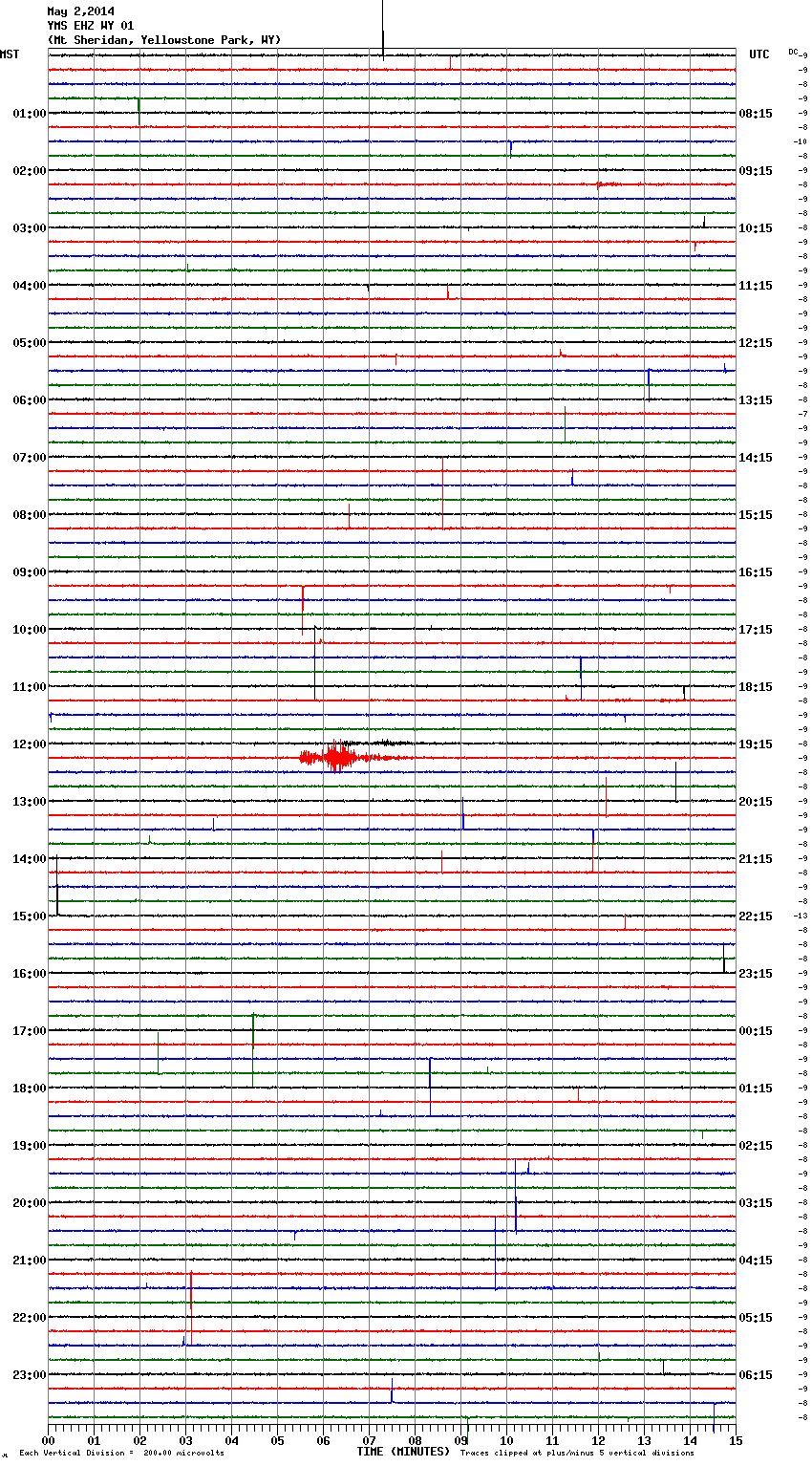Click minute tick '15' on the bottom axis

[x=736, y=1440]
